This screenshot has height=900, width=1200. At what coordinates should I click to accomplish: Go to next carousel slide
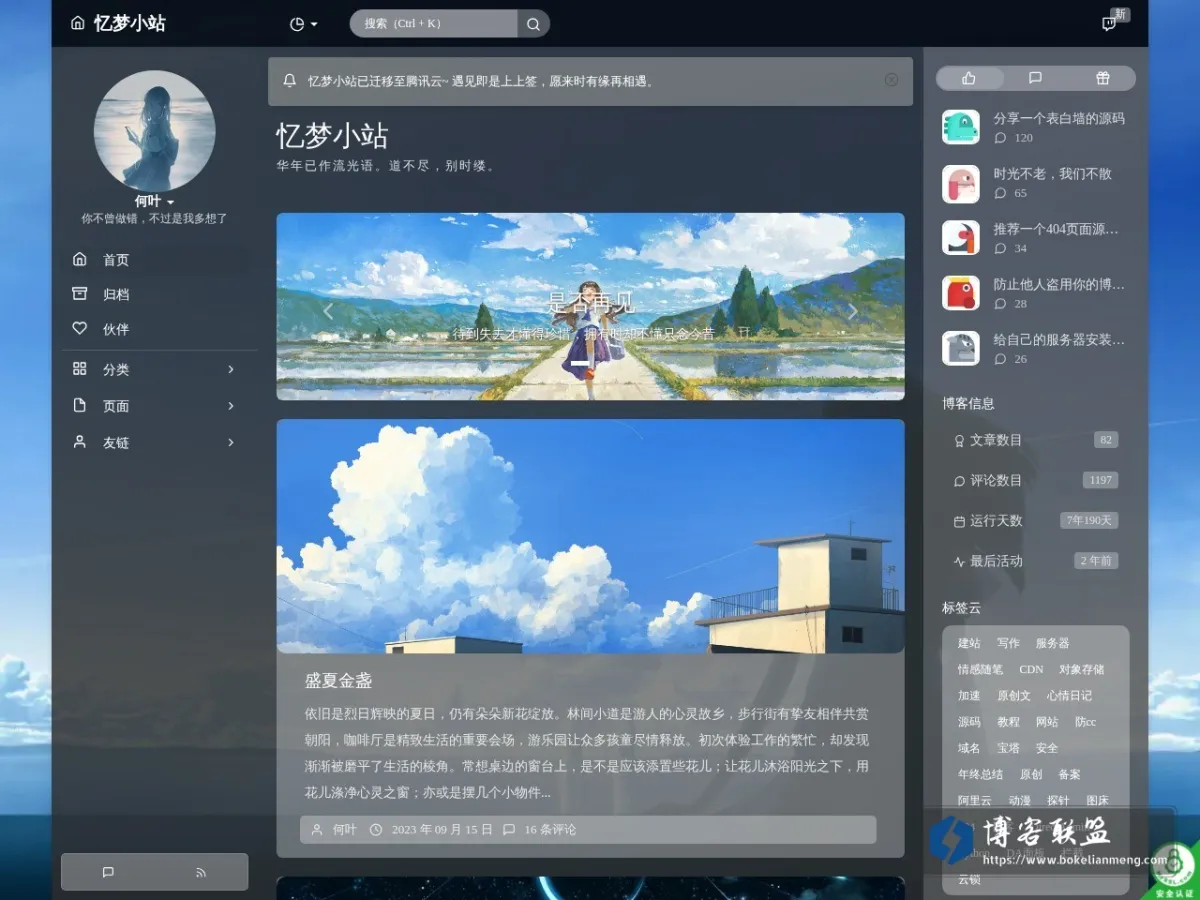point(852,311)
